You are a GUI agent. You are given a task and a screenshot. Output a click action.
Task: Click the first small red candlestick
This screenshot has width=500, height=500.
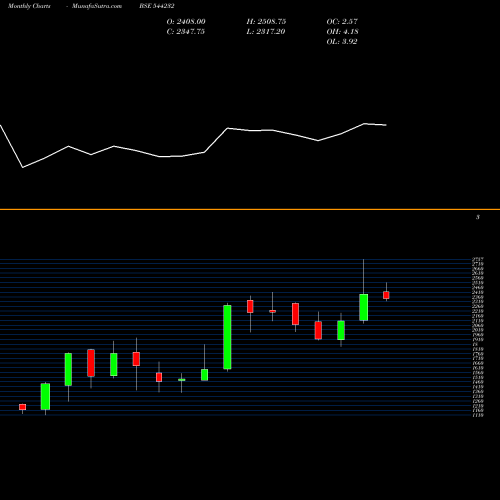tap(22, 407)
